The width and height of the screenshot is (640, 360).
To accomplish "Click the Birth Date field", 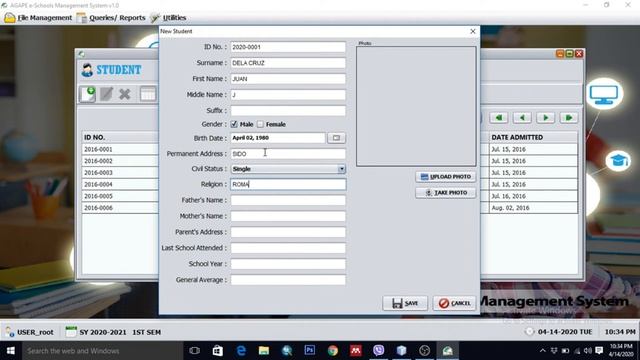I will 278,138.
